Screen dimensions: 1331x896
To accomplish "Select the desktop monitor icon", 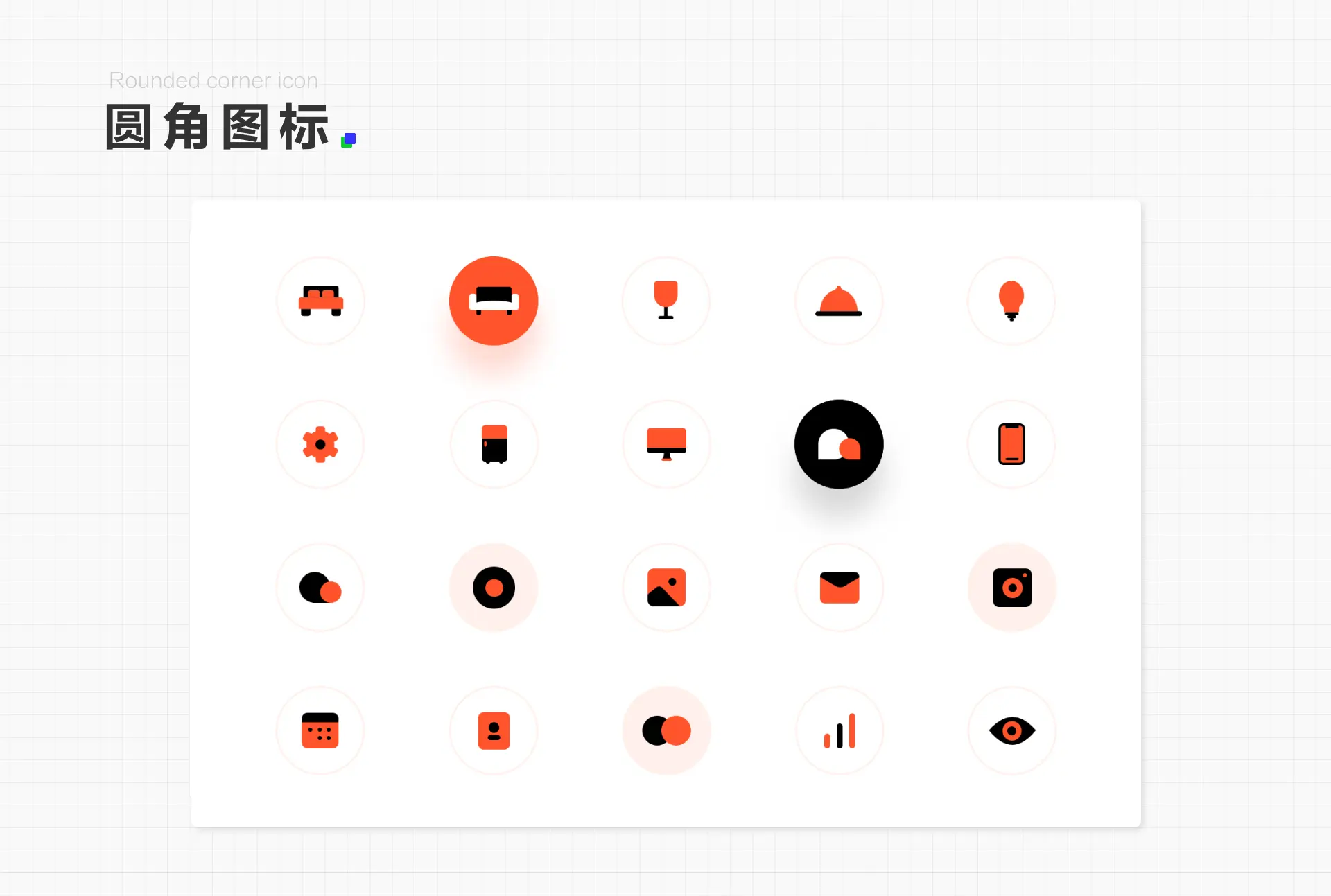I will coord(666,444).
